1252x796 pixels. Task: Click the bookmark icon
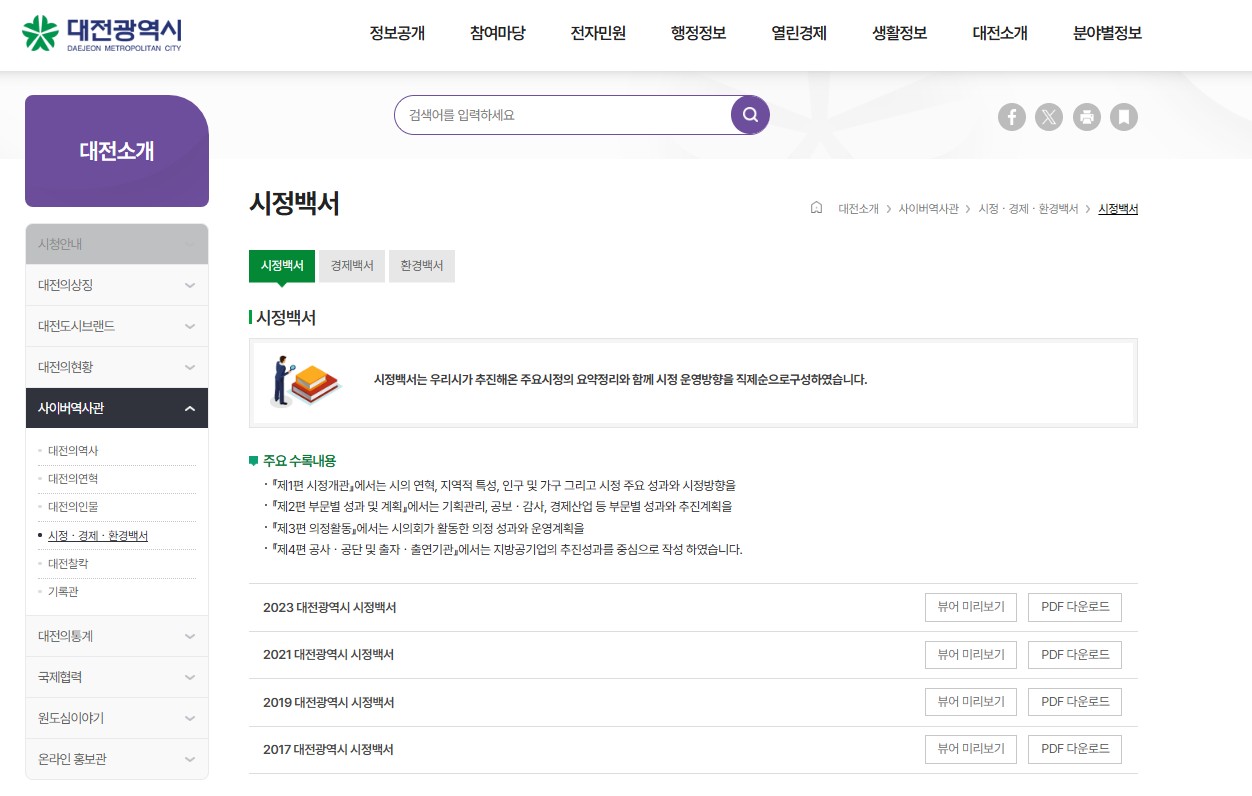point(1124,117)
